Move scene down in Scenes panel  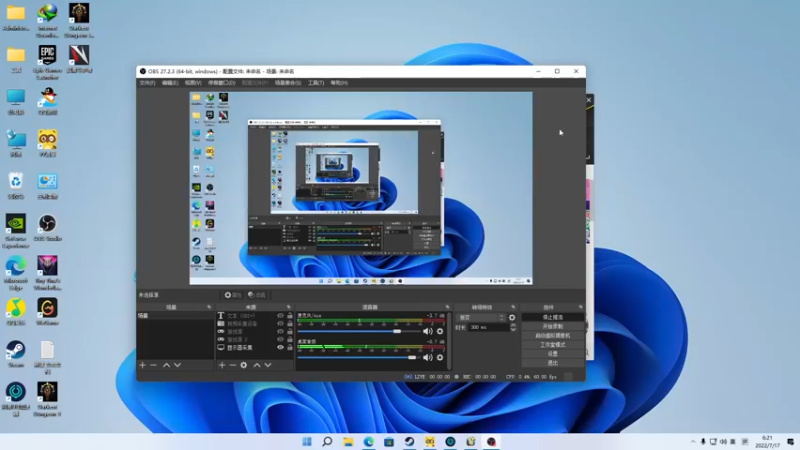(178, 365)
